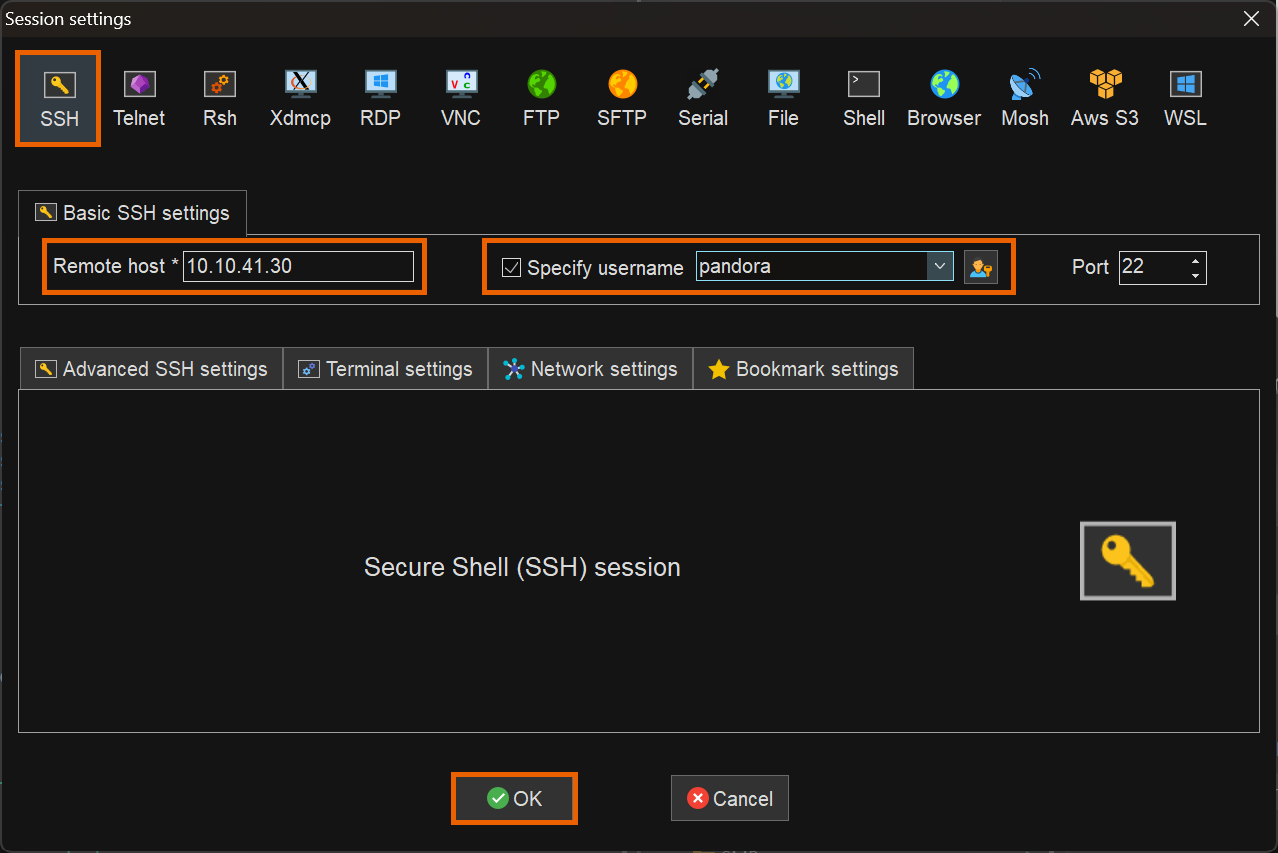Uncheck the Specify username checkbox

point(511,268)
